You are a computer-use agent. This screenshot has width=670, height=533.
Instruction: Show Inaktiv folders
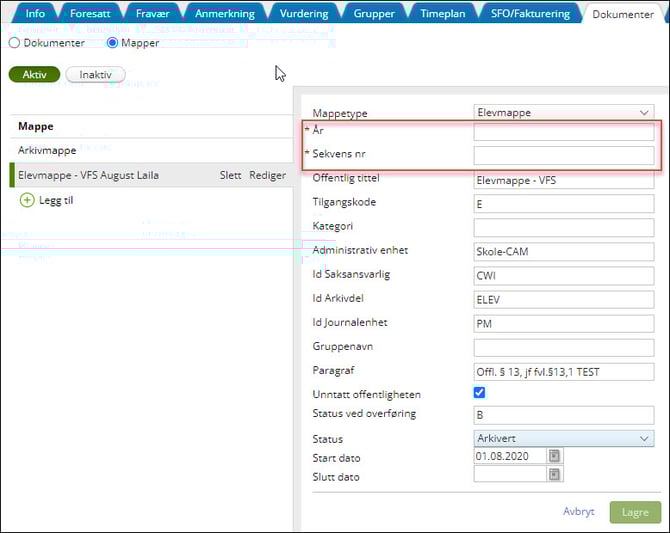pos(95,75)
